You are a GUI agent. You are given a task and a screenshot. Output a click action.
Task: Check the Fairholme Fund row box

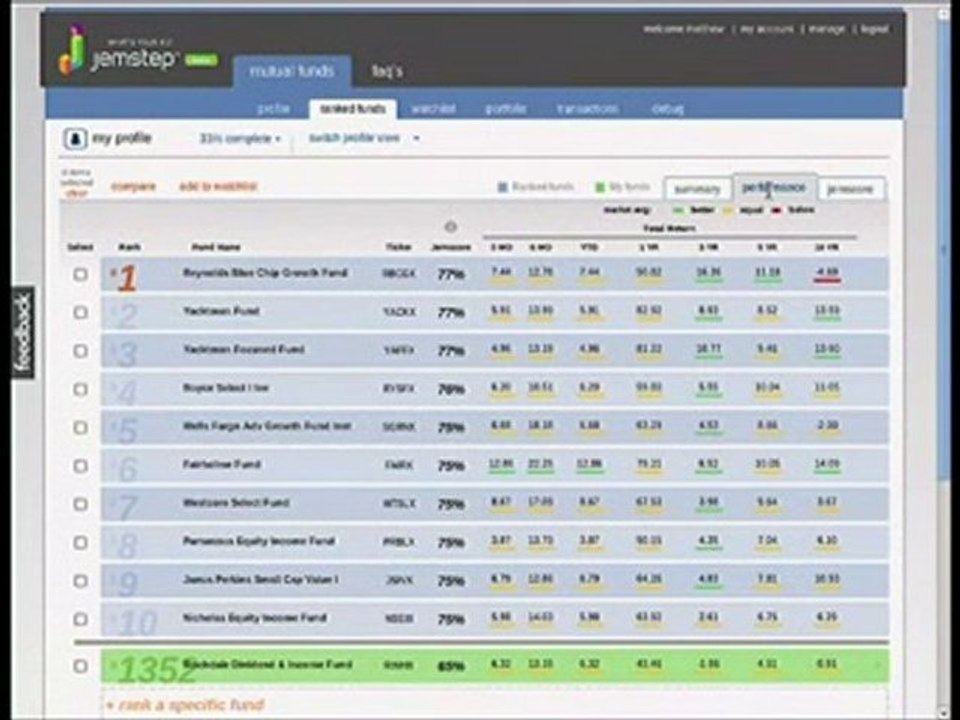pyautogui.click(x=80, y=466)
